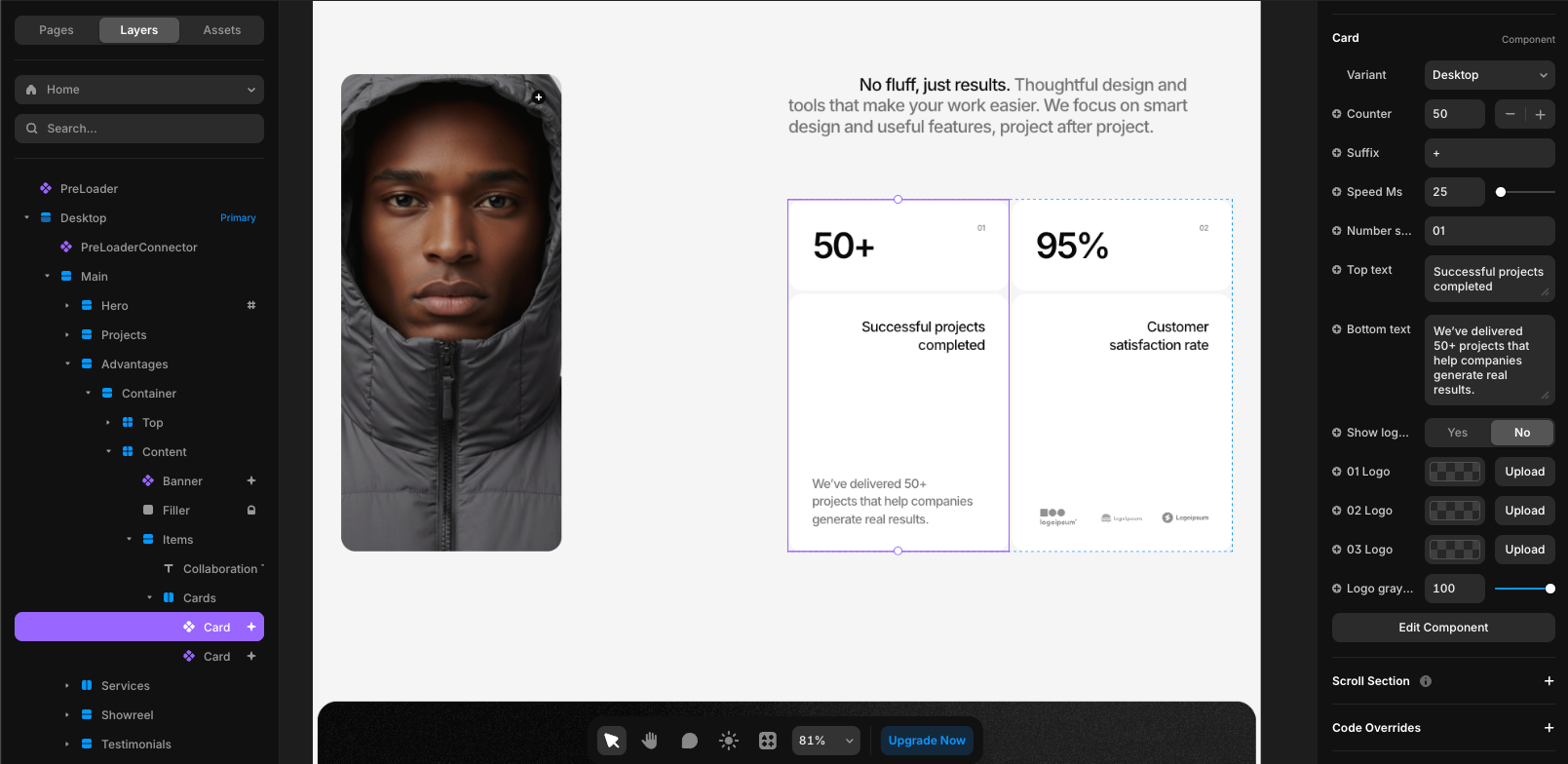Select the hand pan tool

[650, 741]
